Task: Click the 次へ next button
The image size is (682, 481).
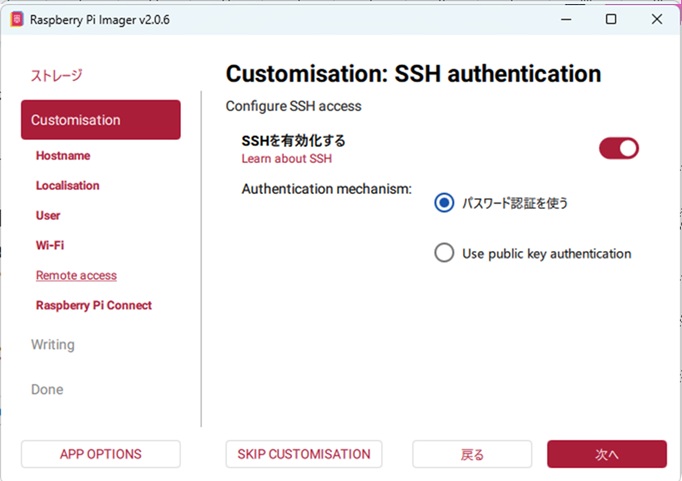Action: tap(606, 454)
